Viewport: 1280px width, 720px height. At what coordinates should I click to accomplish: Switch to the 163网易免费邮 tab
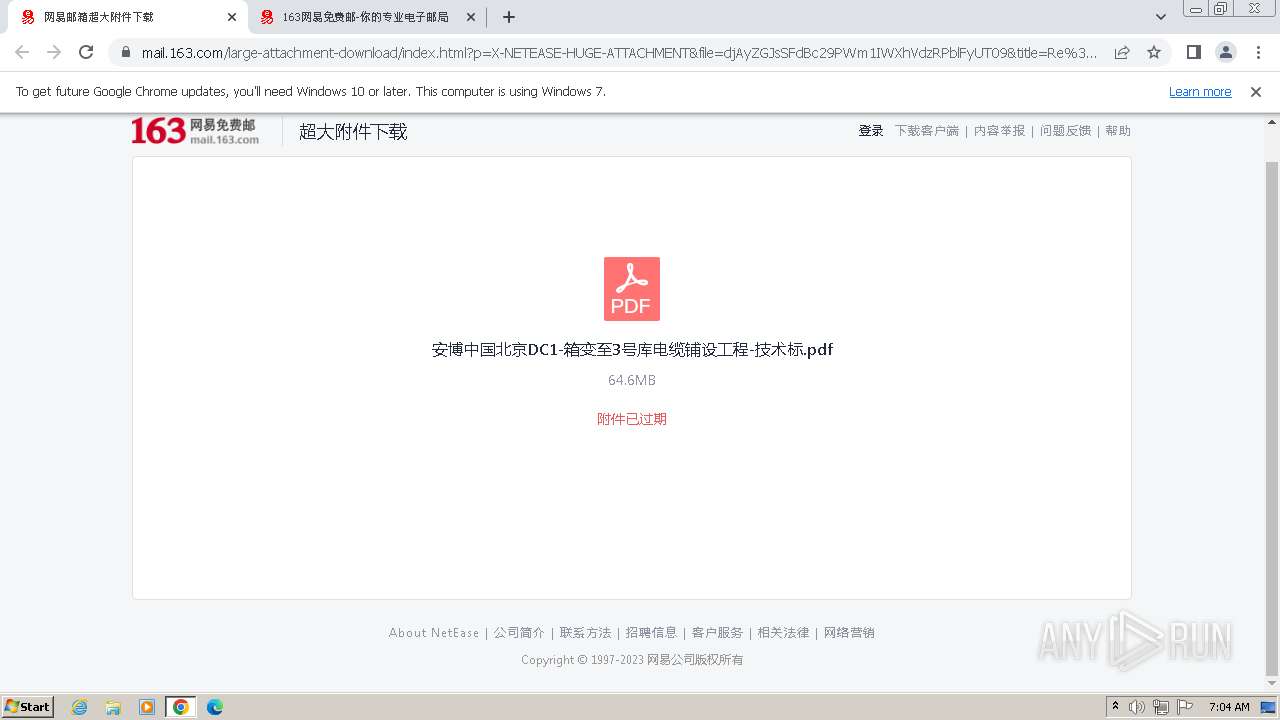pos(366,17)
